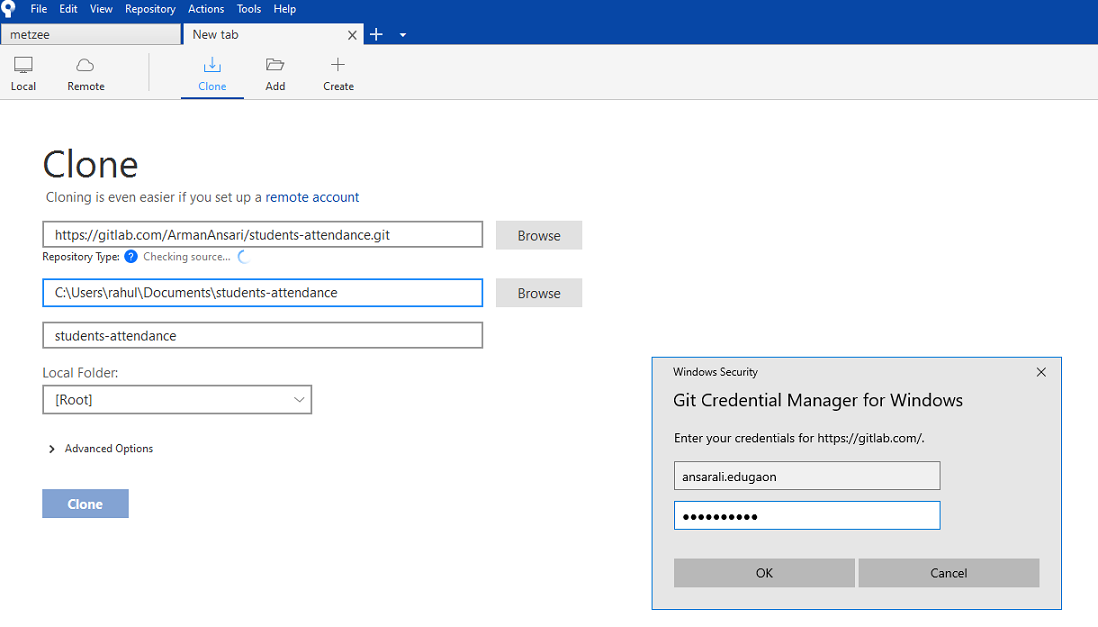The height and width of the screenshot is (627, 1098).
Task: Cancel the credential dialog
Action: (949, 573)
